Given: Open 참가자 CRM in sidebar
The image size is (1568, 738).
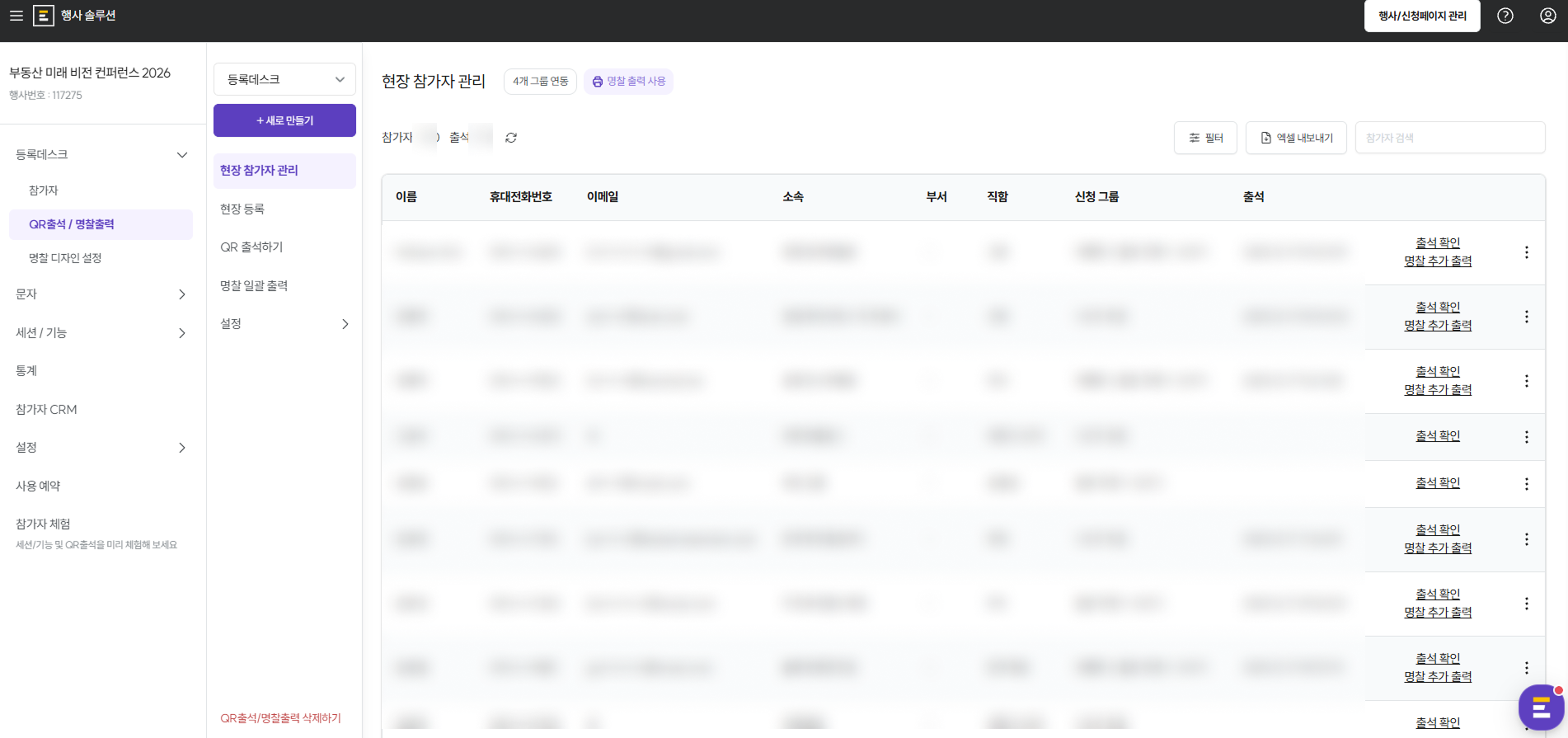Looking at the screenshot, I should [x=46, y=410].
